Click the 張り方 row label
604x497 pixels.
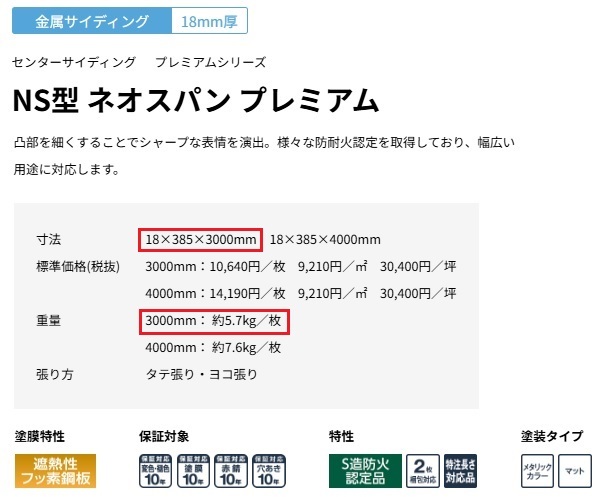[55, 374]
